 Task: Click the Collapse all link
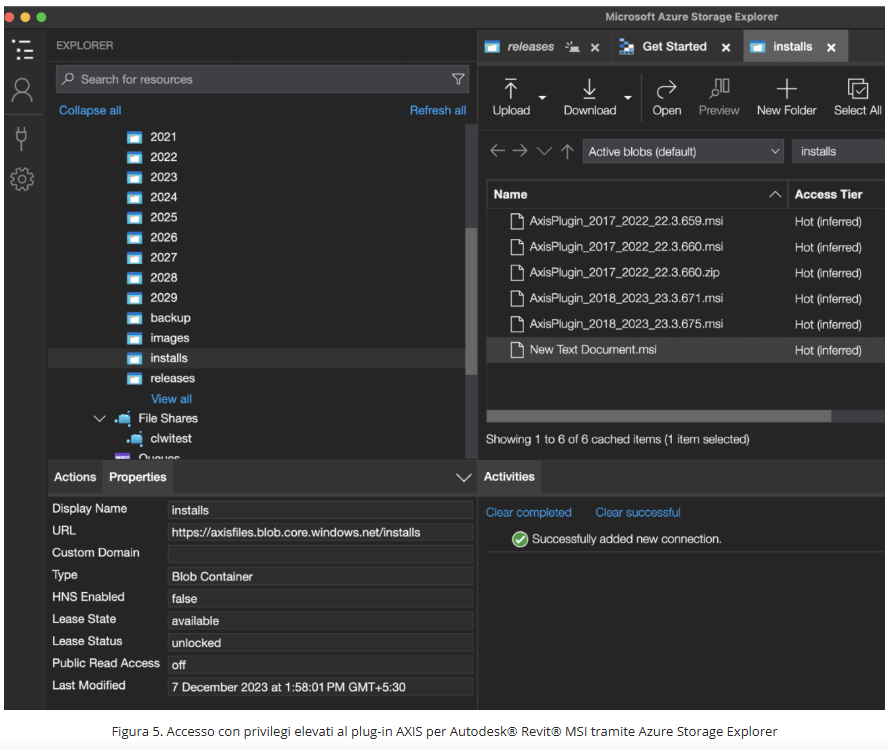point(90,110)
